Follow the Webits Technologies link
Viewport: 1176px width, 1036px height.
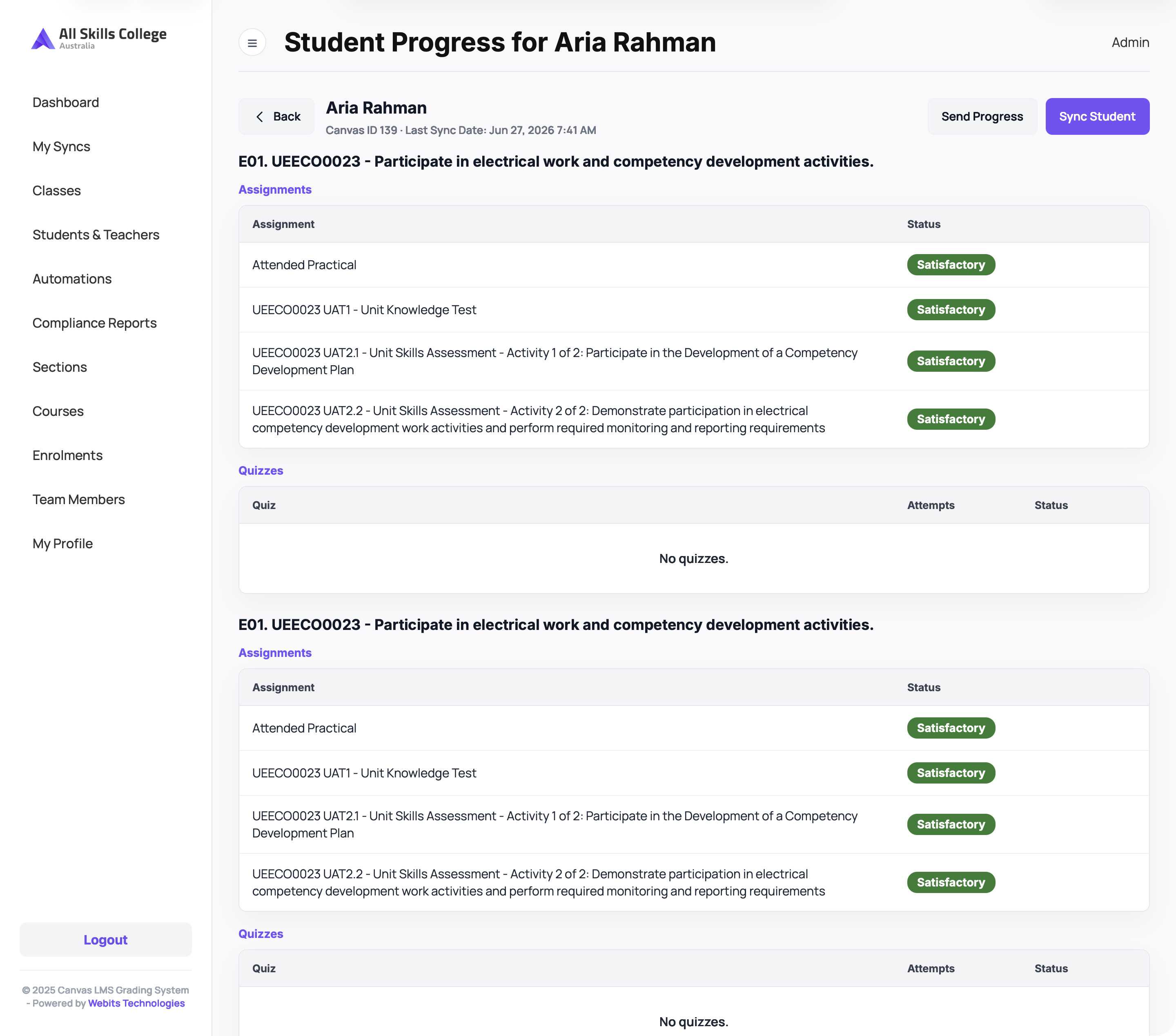[x=136, y=1003]
